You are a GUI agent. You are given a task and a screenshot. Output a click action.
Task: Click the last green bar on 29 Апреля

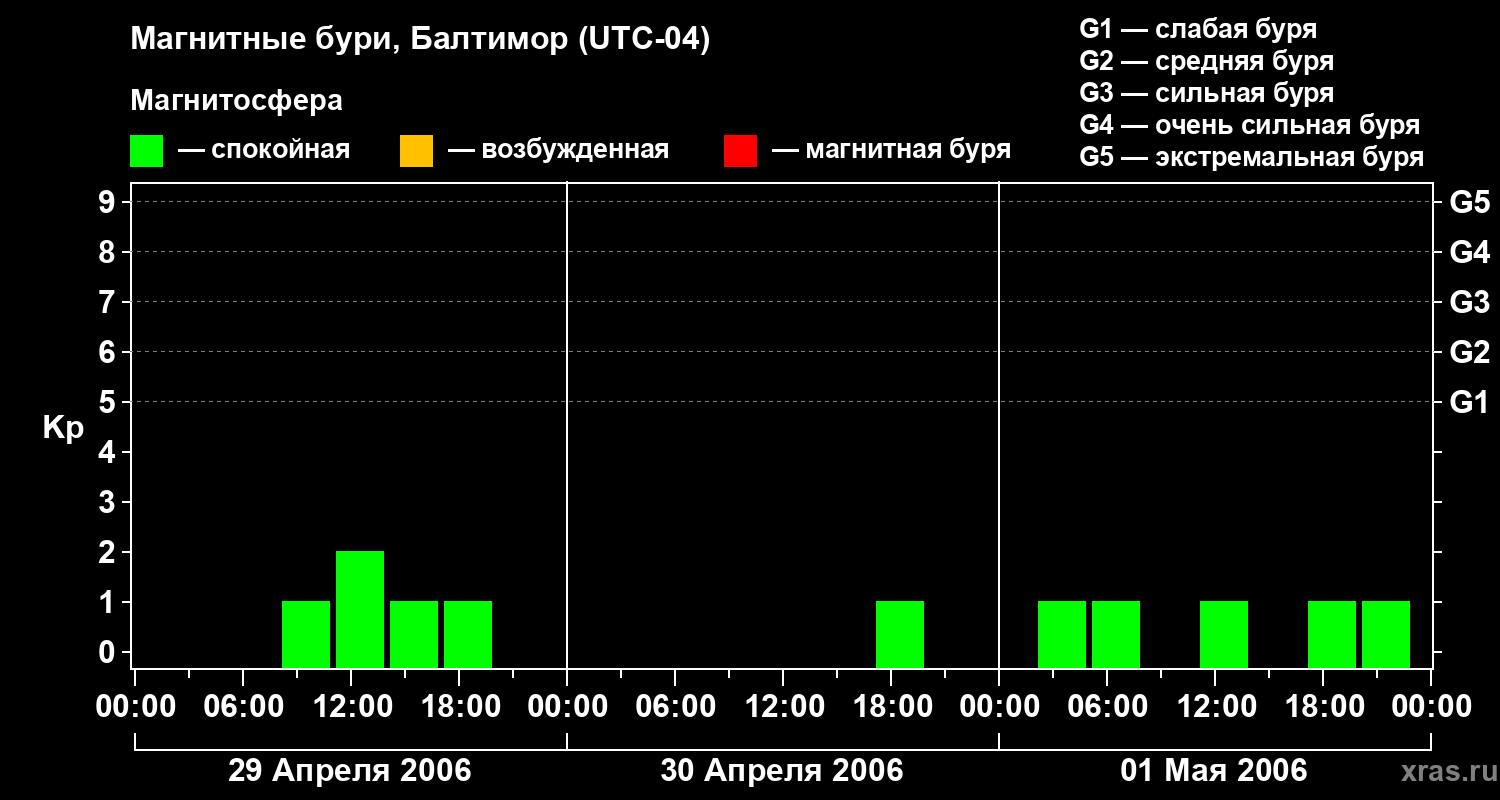(468, 634)
